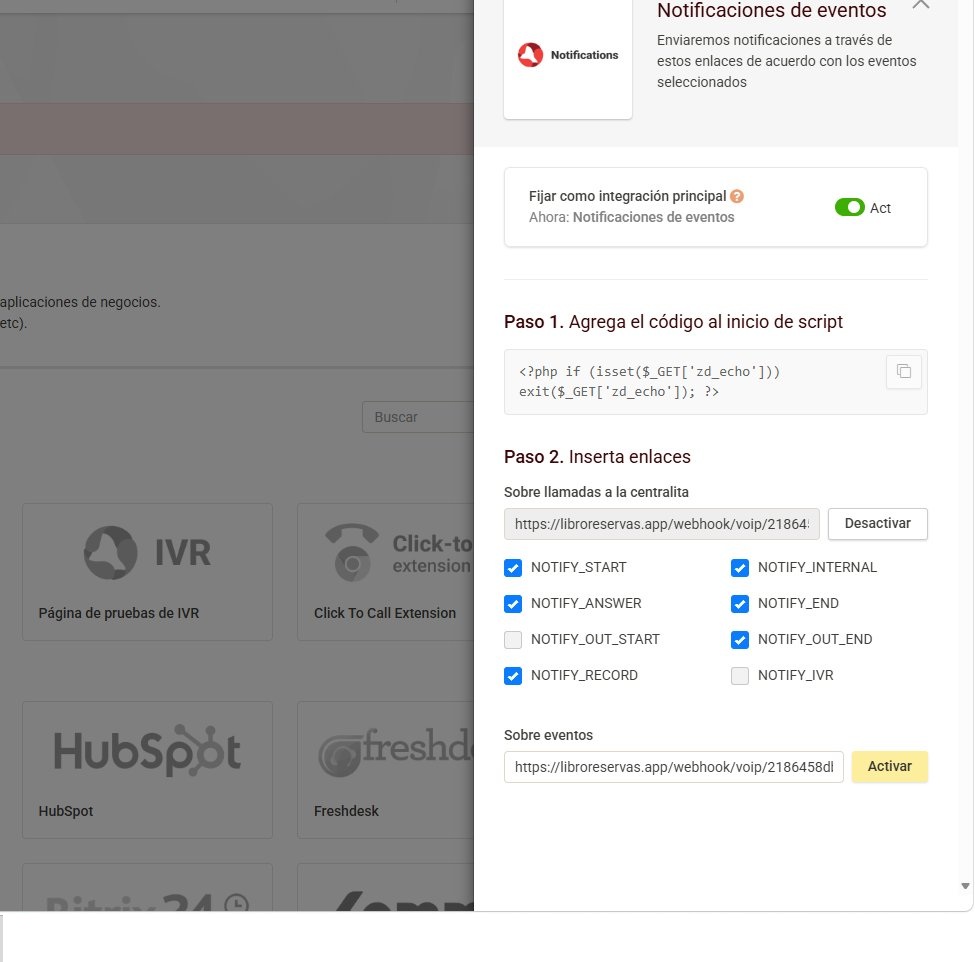Enable NOTIFY_IVR checkbox
The image size is (975, 962).
pos(740,676)
